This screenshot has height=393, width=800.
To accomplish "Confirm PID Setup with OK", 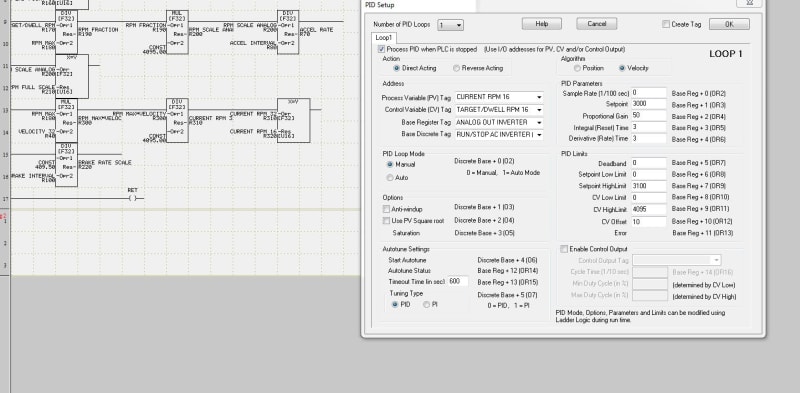I will point(729,24).
